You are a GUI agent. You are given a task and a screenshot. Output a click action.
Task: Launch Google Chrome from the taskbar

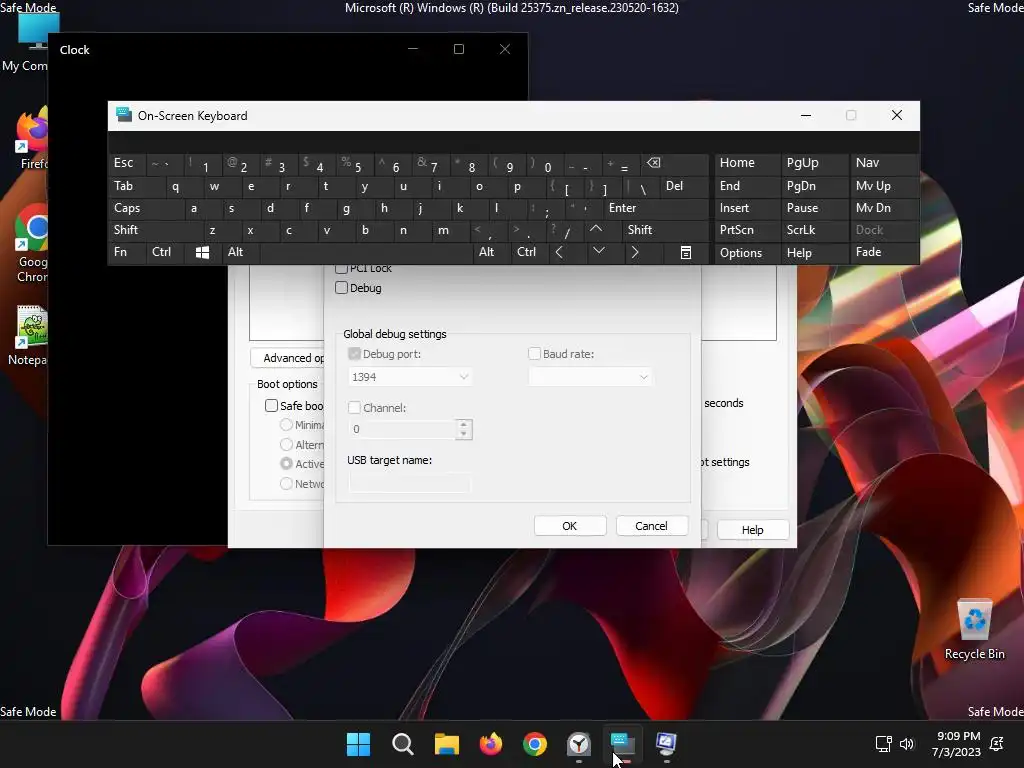coord(535,744)
